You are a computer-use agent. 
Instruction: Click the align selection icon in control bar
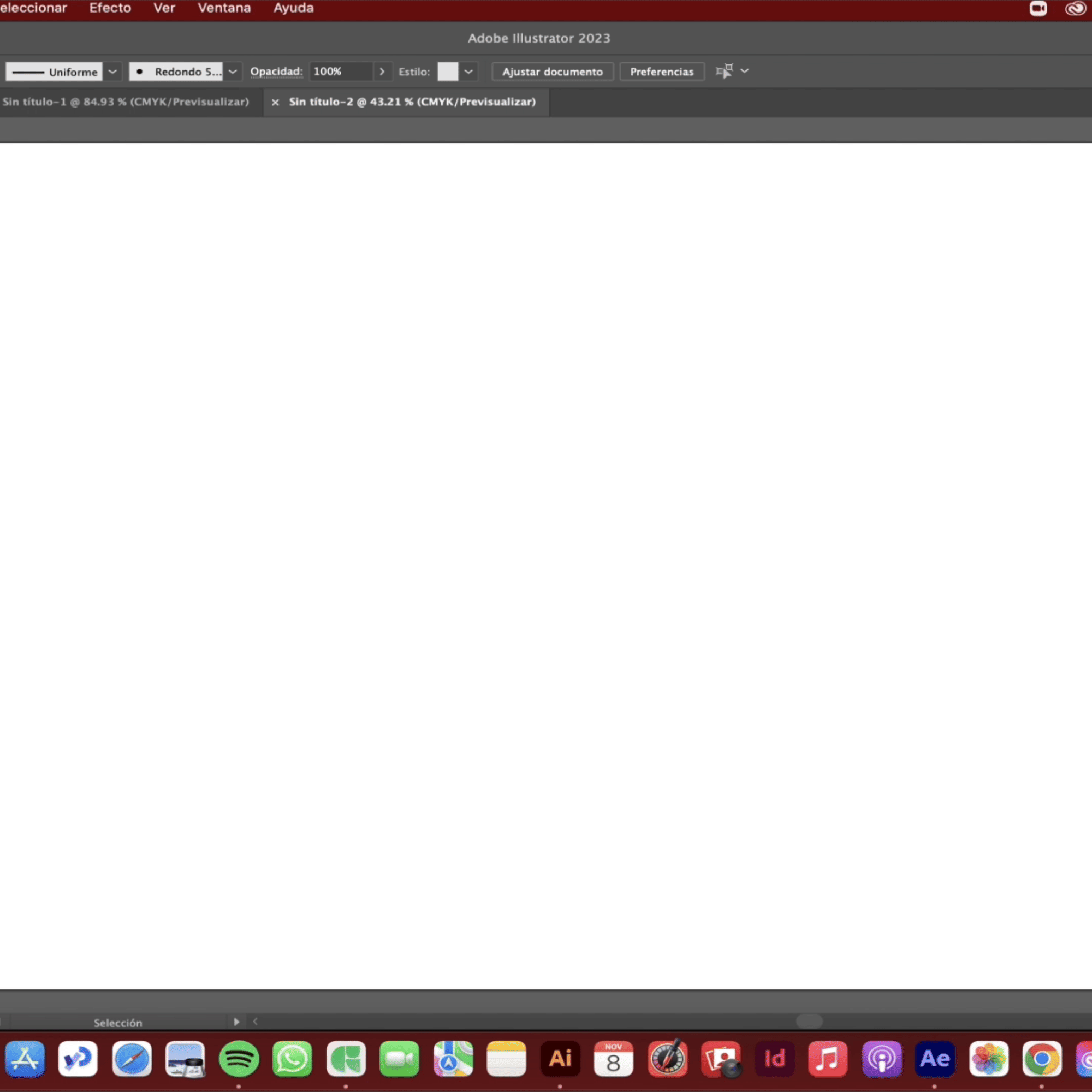pos(724,71)
